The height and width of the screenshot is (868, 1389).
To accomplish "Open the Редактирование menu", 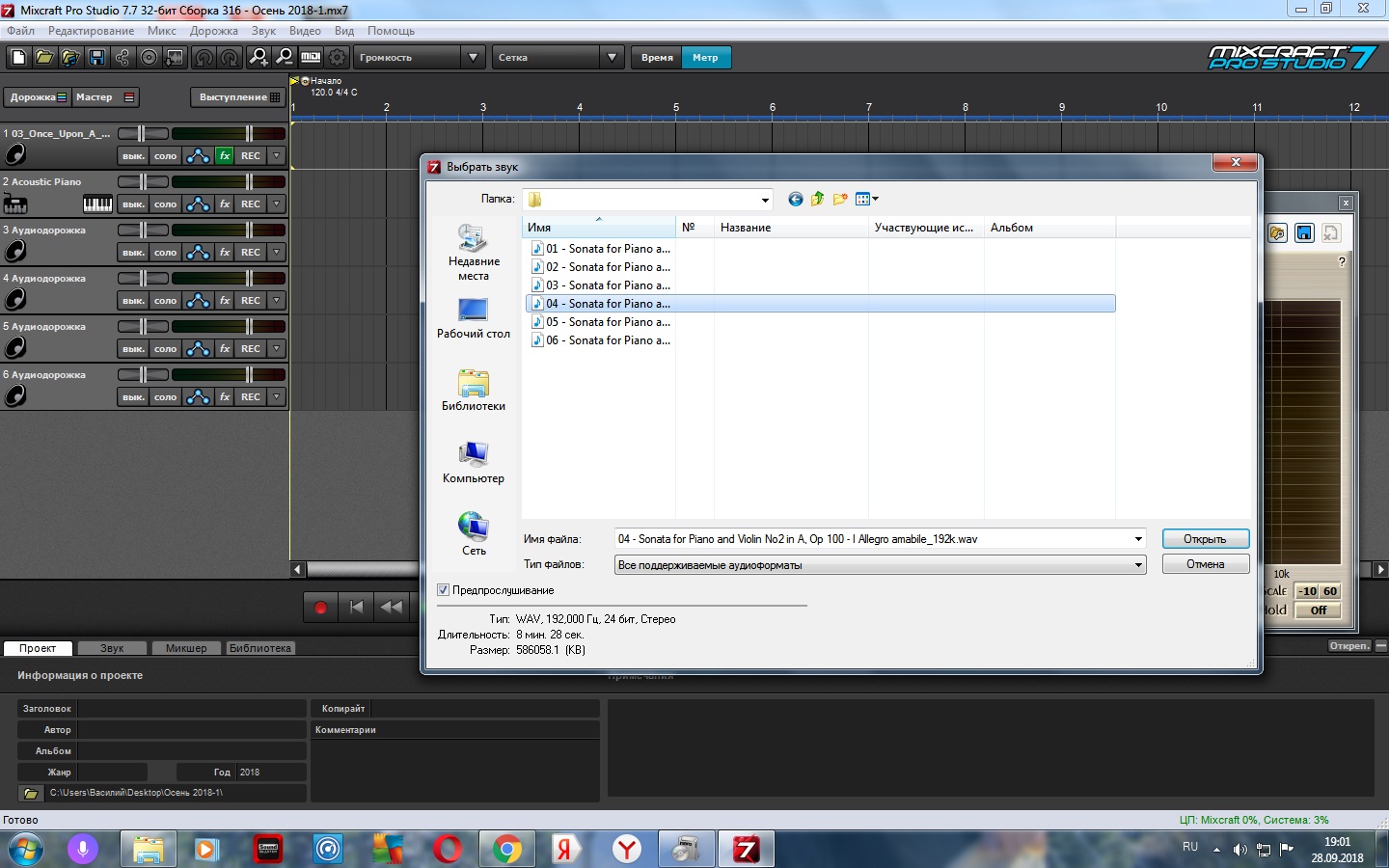I will (x=91, y=31).
